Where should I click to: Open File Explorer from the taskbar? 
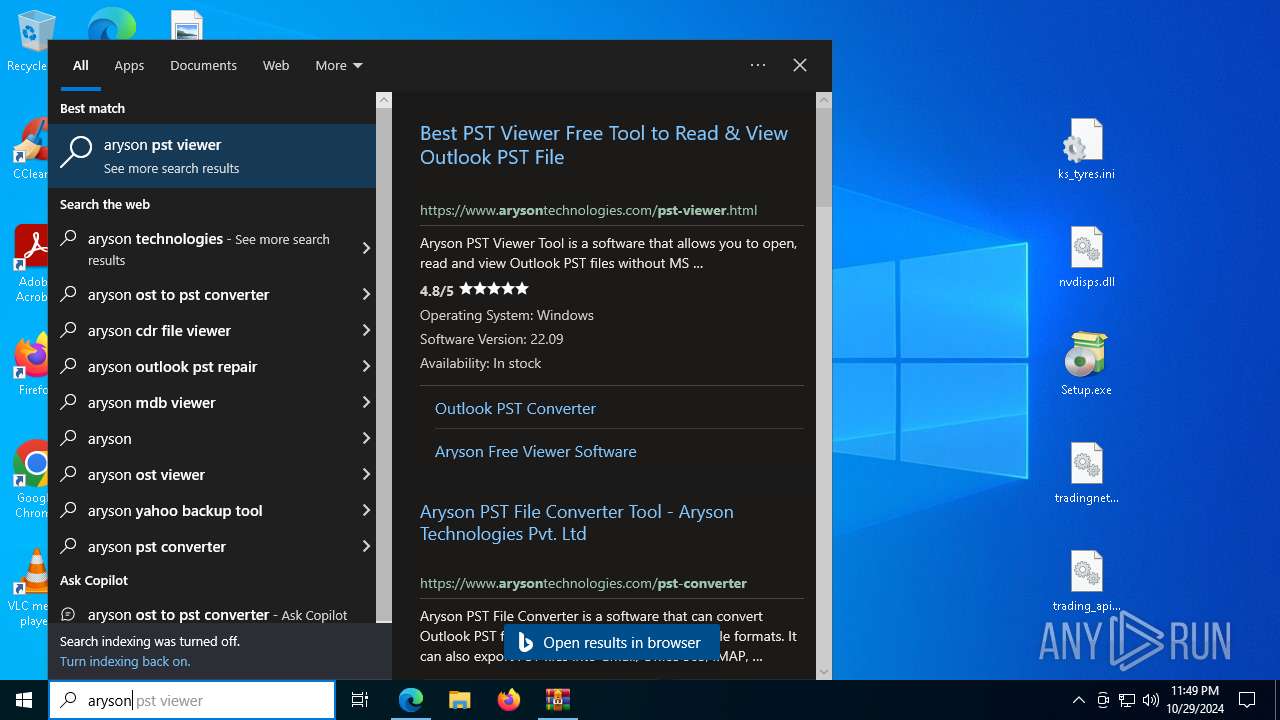[459, 700]
